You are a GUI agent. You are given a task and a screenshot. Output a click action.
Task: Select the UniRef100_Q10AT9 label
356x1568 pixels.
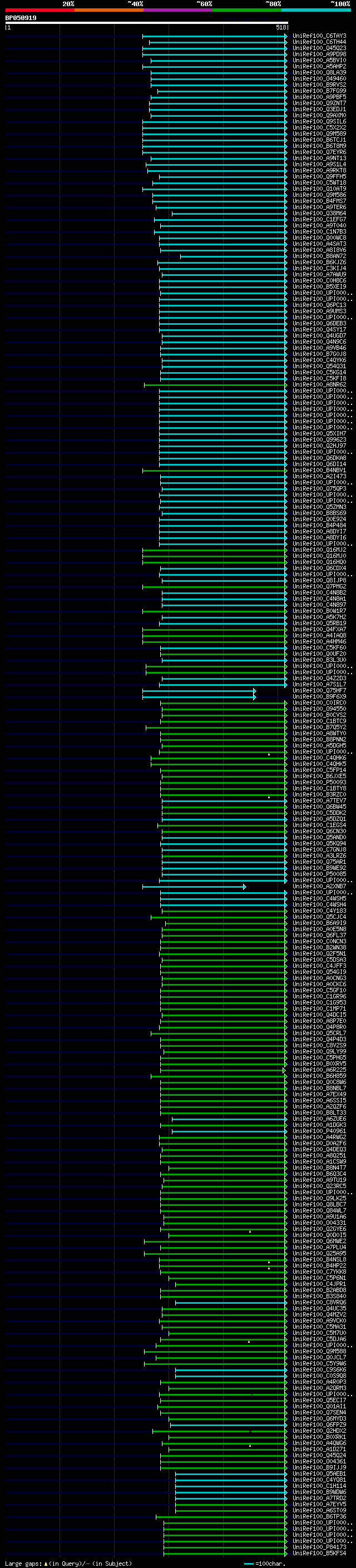click(x=319, y=189)
